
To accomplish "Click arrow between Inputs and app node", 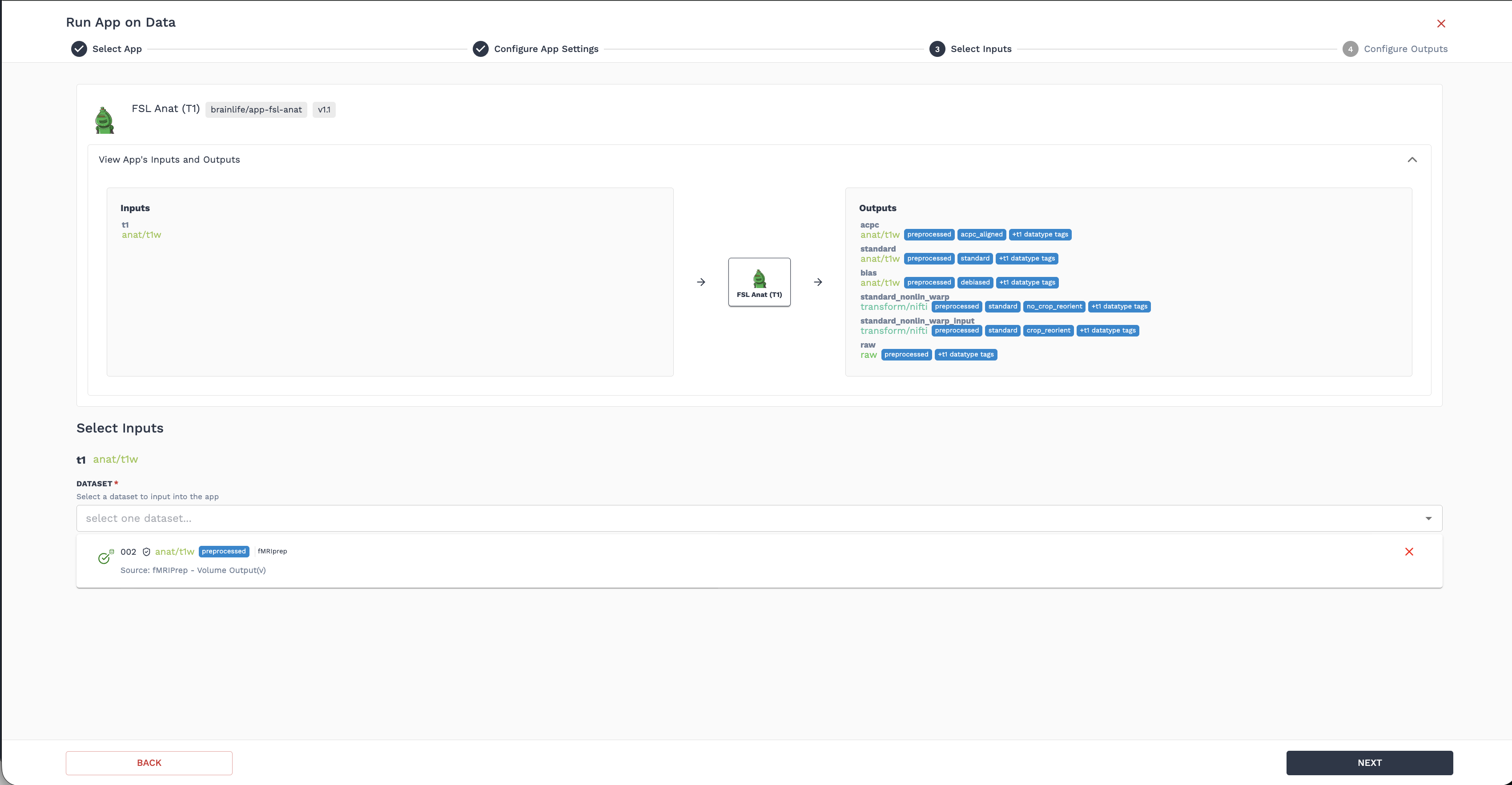I will 701,282.
